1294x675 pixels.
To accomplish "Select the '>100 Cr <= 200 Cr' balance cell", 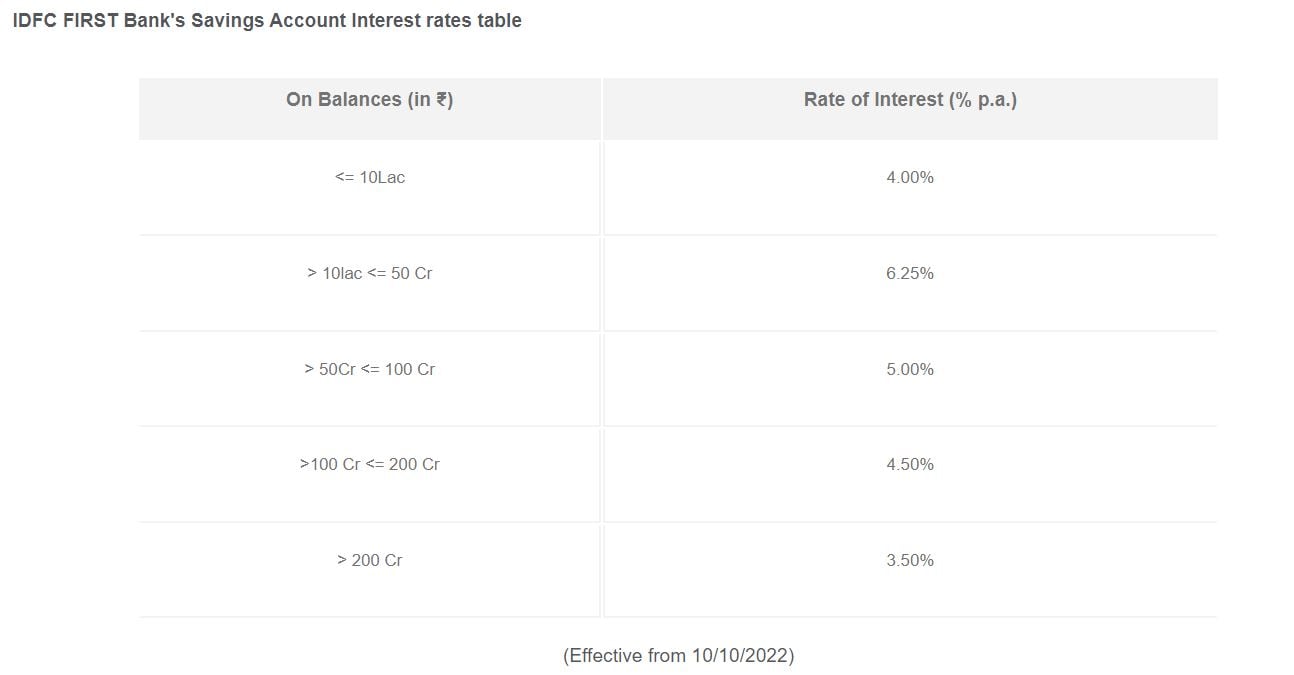I will coord(370,464).
